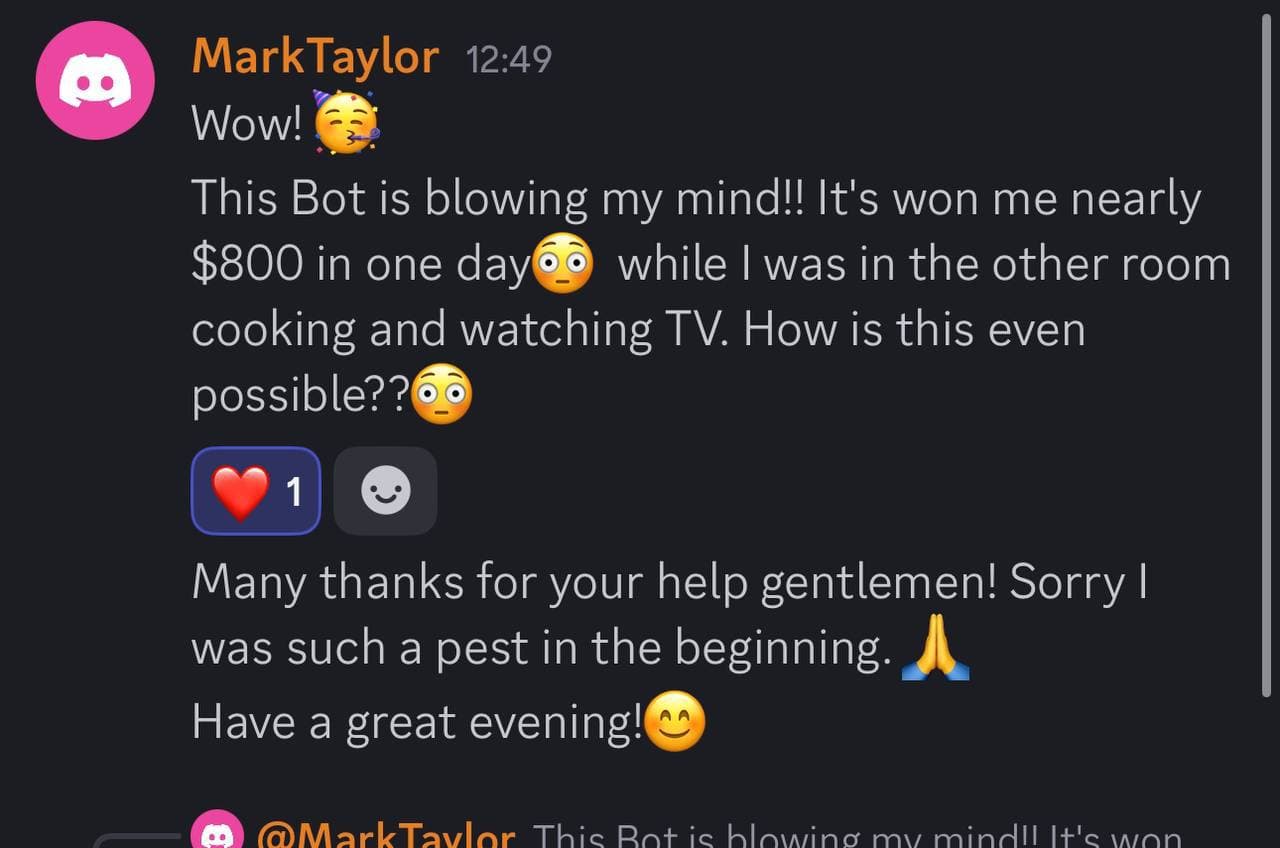Click the party face emoji after Wow!
Screen dimensions: 1280x848
(x=346, y=123)
